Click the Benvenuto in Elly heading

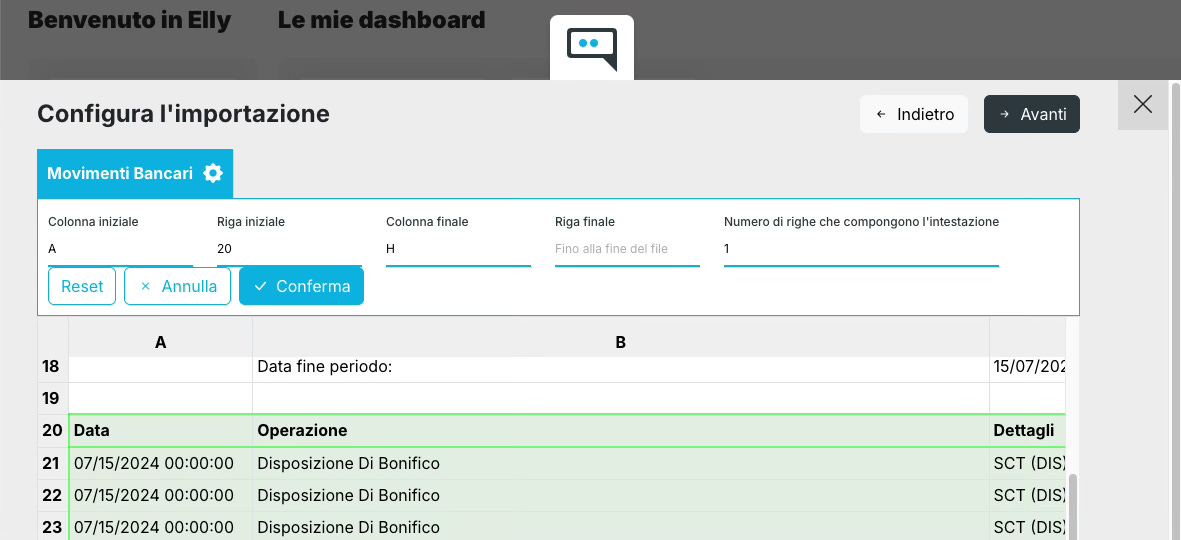click(x=130, y=20)
